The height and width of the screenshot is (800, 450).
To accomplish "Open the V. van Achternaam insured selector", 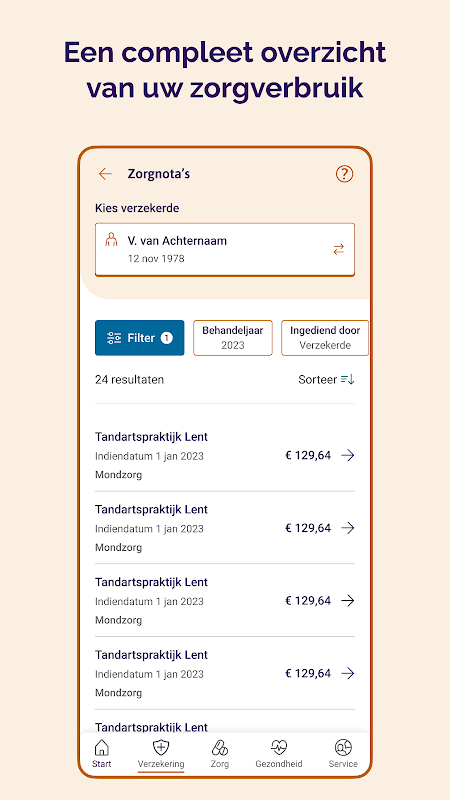I will (x=225, y=249).
